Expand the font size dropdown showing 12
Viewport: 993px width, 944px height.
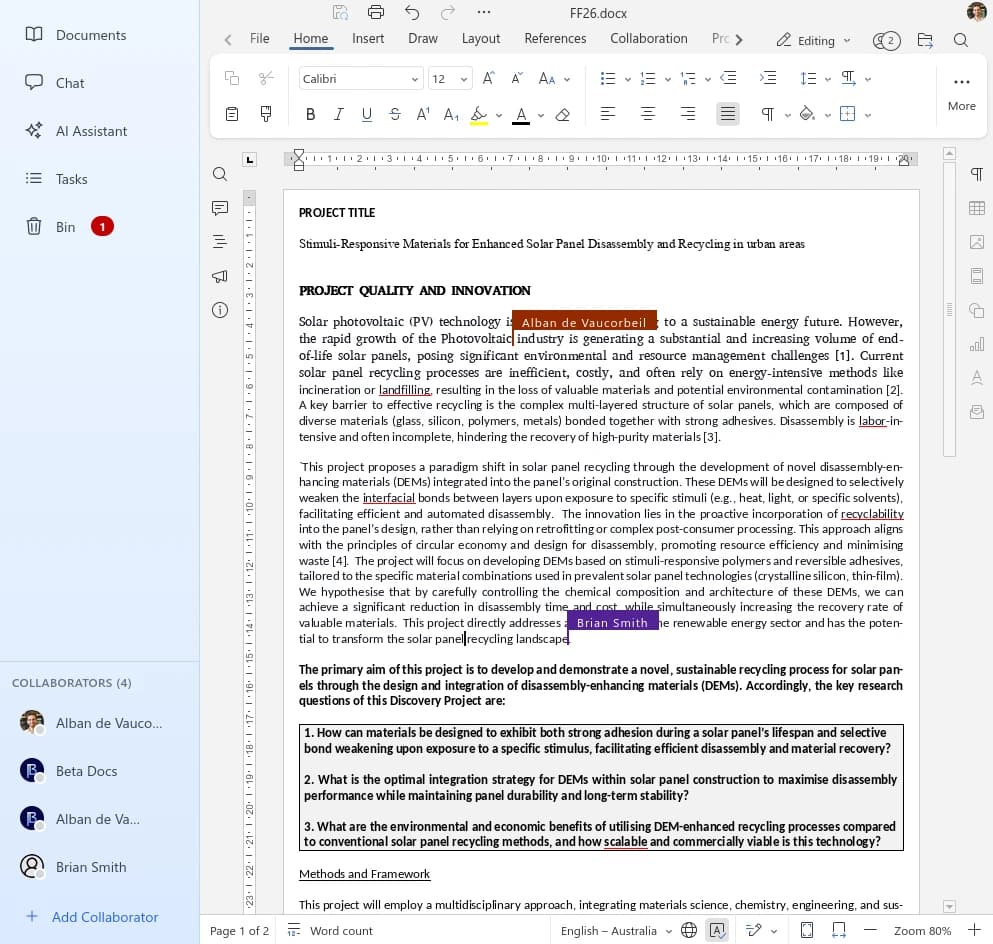point(448,77)
